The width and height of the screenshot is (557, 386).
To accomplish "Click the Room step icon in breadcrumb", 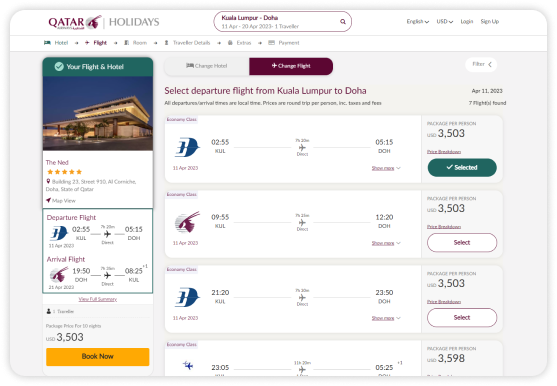I will click(x=126, y=43).
